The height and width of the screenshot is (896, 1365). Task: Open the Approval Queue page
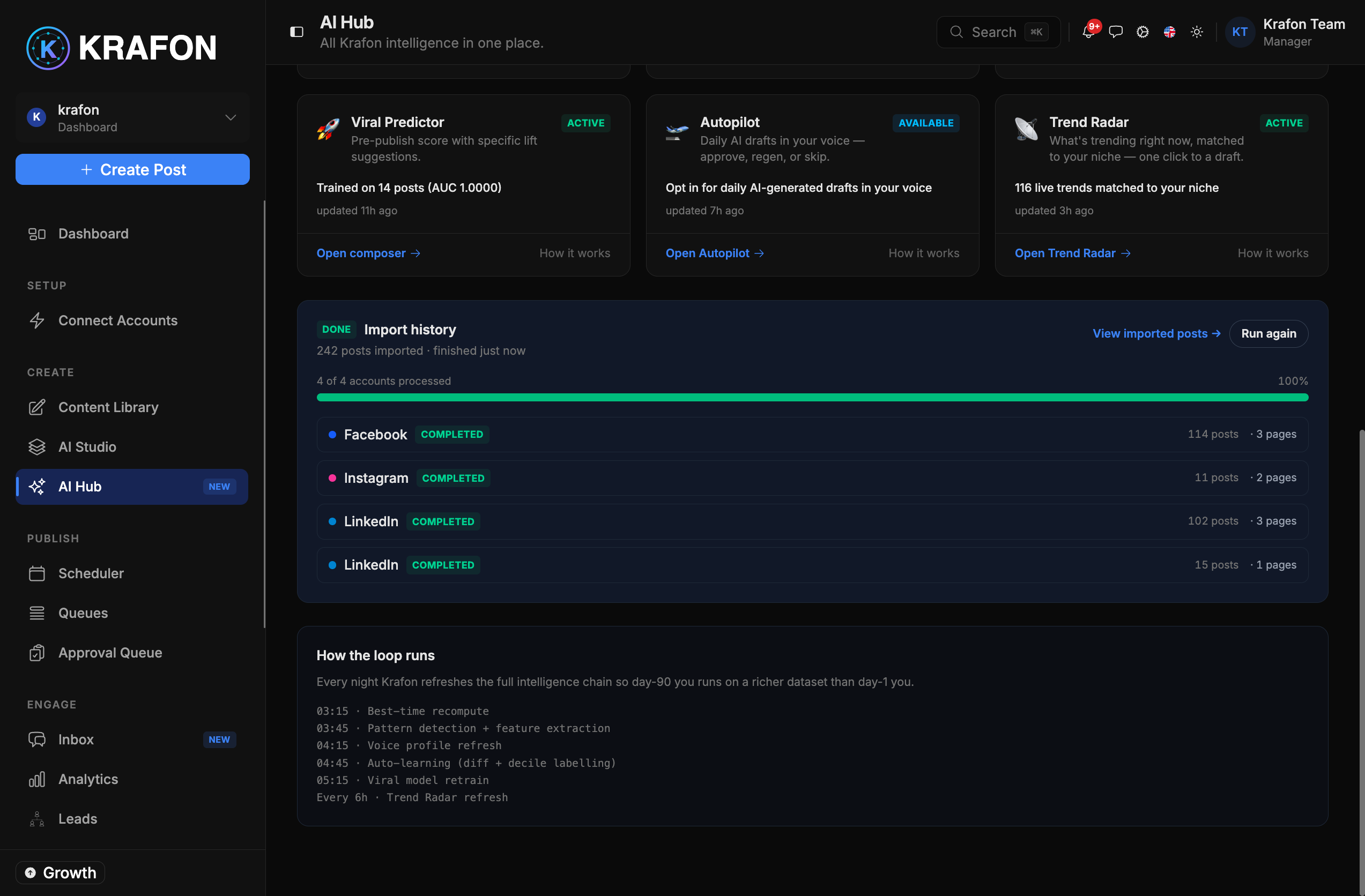pos(132,653)
